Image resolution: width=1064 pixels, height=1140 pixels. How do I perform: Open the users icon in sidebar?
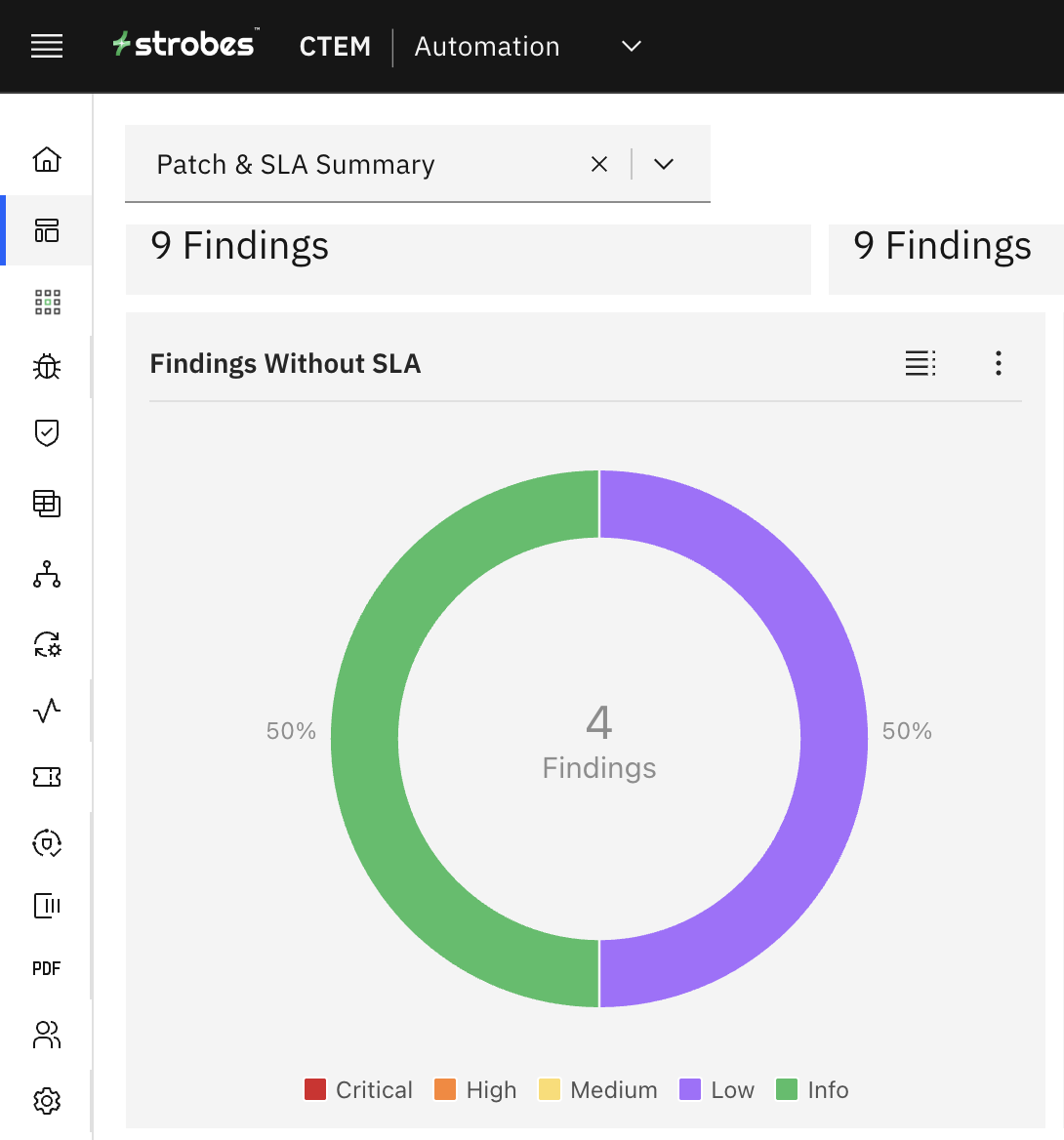point(47,1035)
